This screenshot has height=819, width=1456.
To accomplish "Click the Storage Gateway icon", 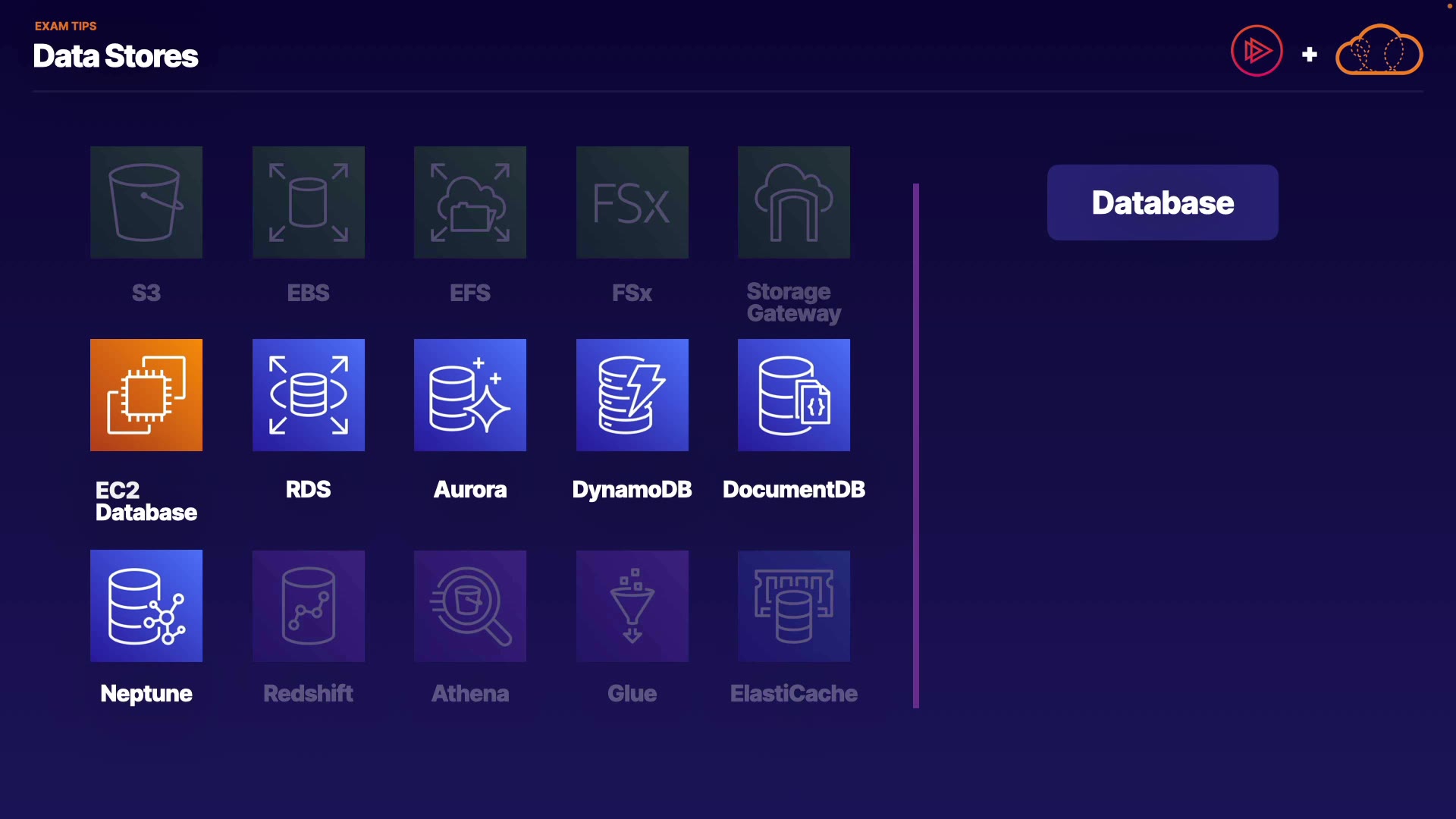I will pos(794,202).
